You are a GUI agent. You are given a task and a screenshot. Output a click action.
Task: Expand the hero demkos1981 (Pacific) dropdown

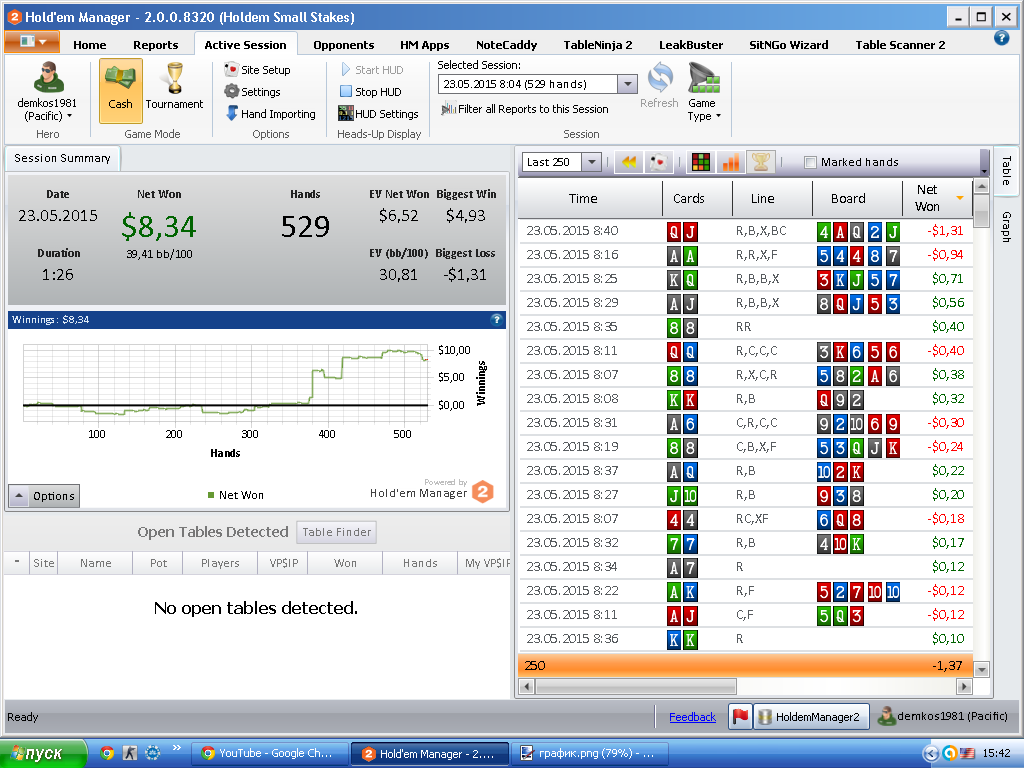[x=47, y=109]
